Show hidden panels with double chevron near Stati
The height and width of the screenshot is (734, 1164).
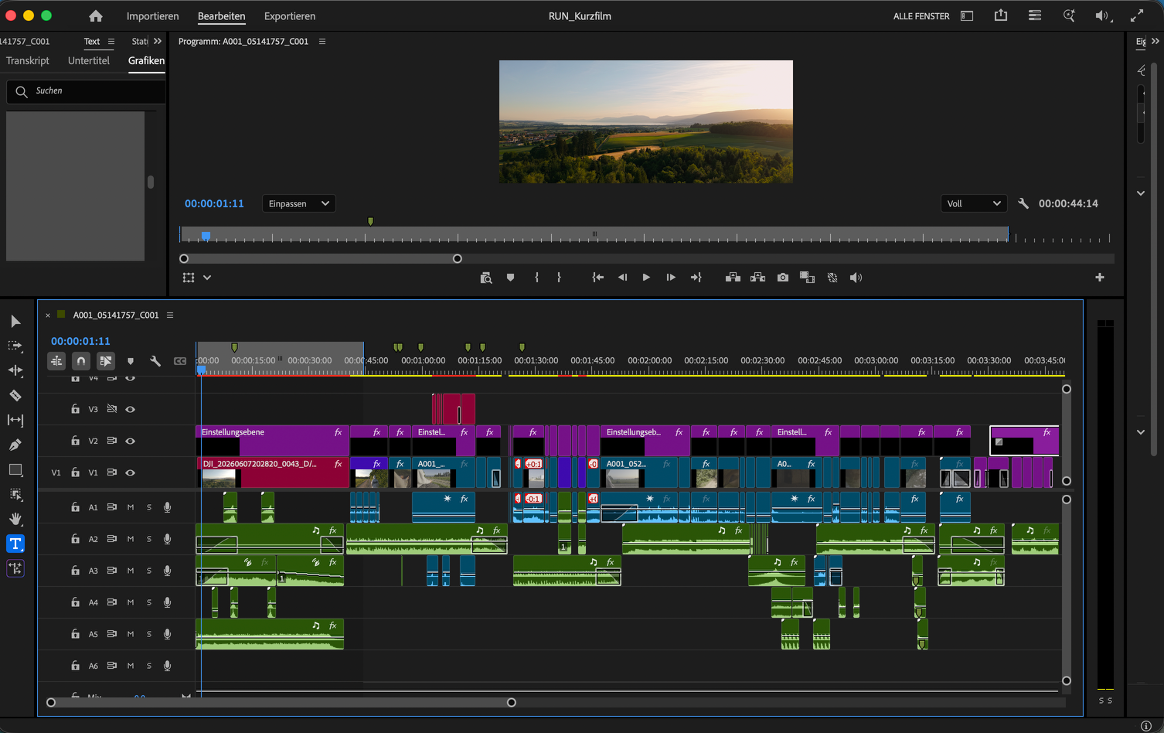157,42
